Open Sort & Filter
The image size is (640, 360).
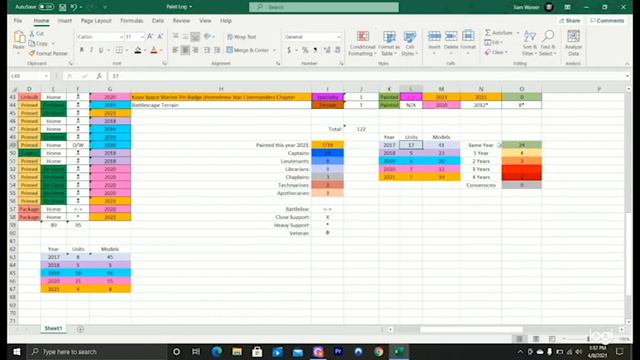click(x=530, y=43)
